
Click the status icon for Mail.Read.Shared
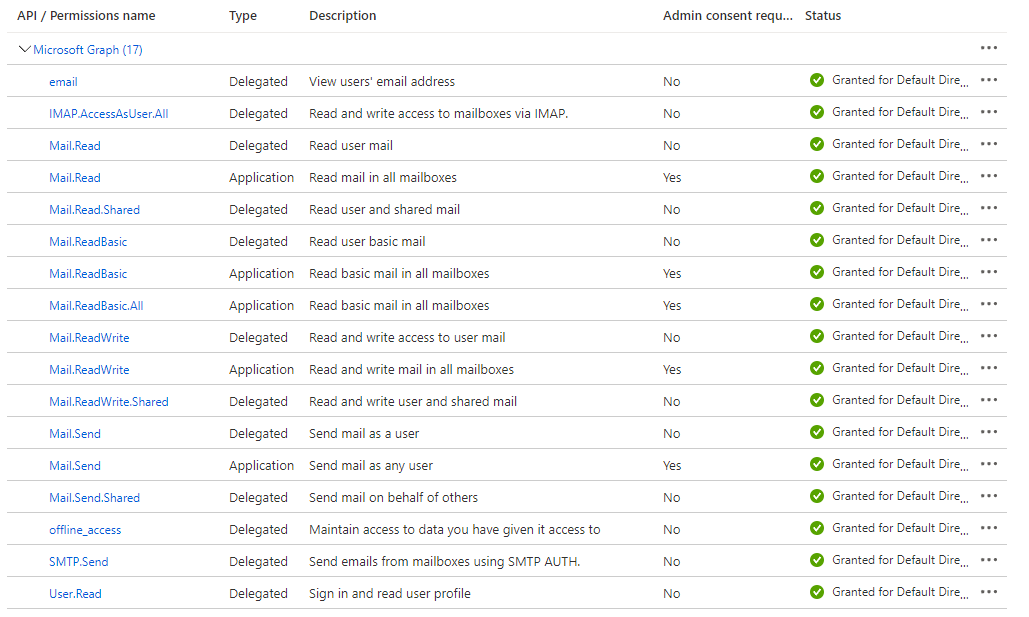[818, 208]
